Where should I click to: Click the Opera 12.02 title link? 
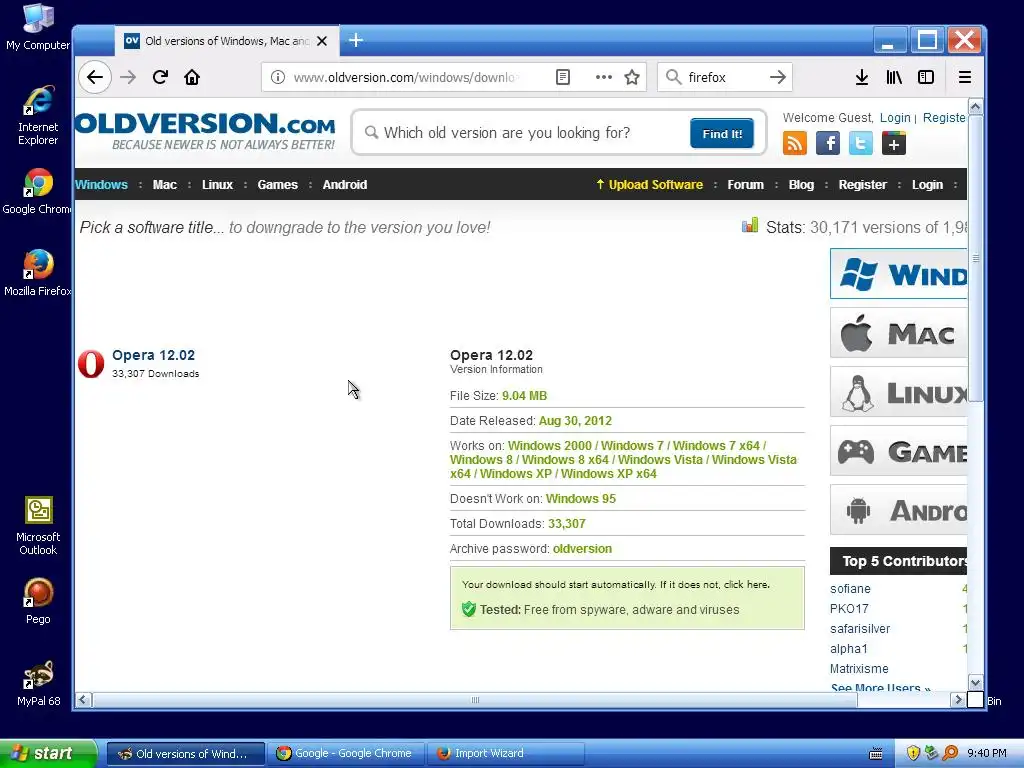point(153,355)
